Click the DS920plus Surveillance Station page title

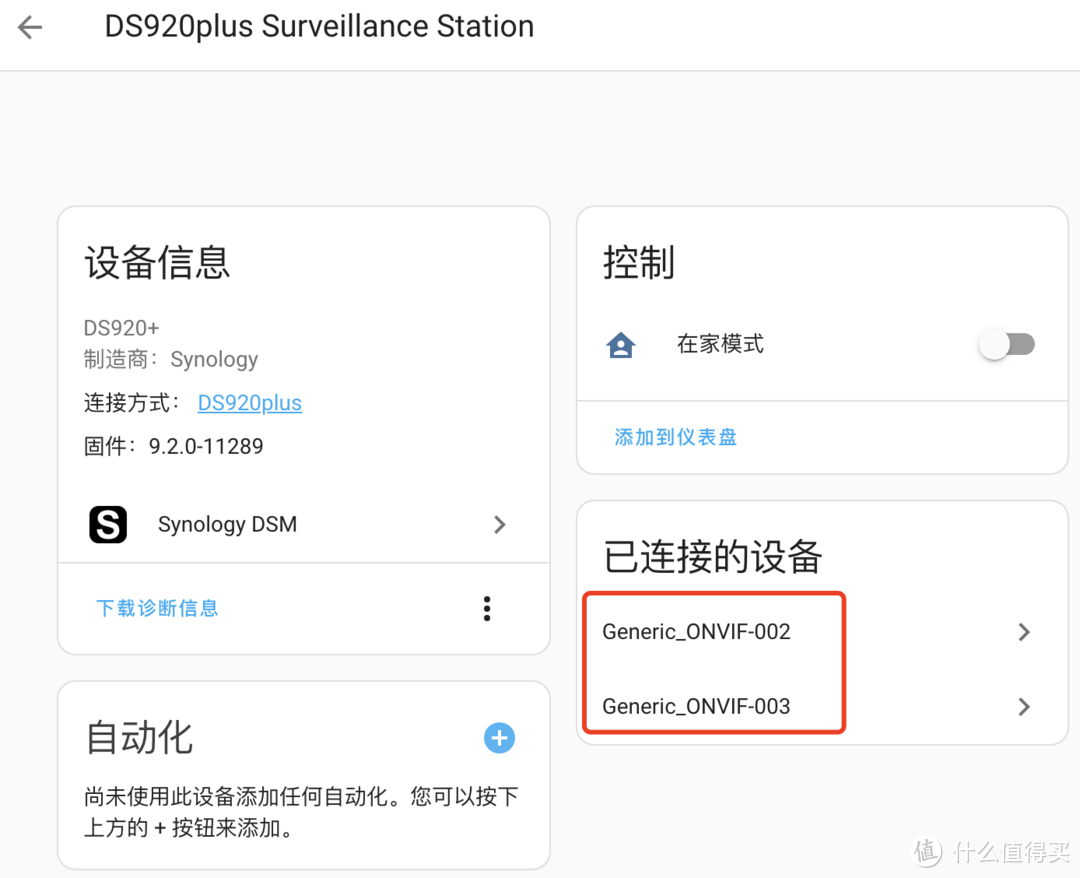(319, 27)
